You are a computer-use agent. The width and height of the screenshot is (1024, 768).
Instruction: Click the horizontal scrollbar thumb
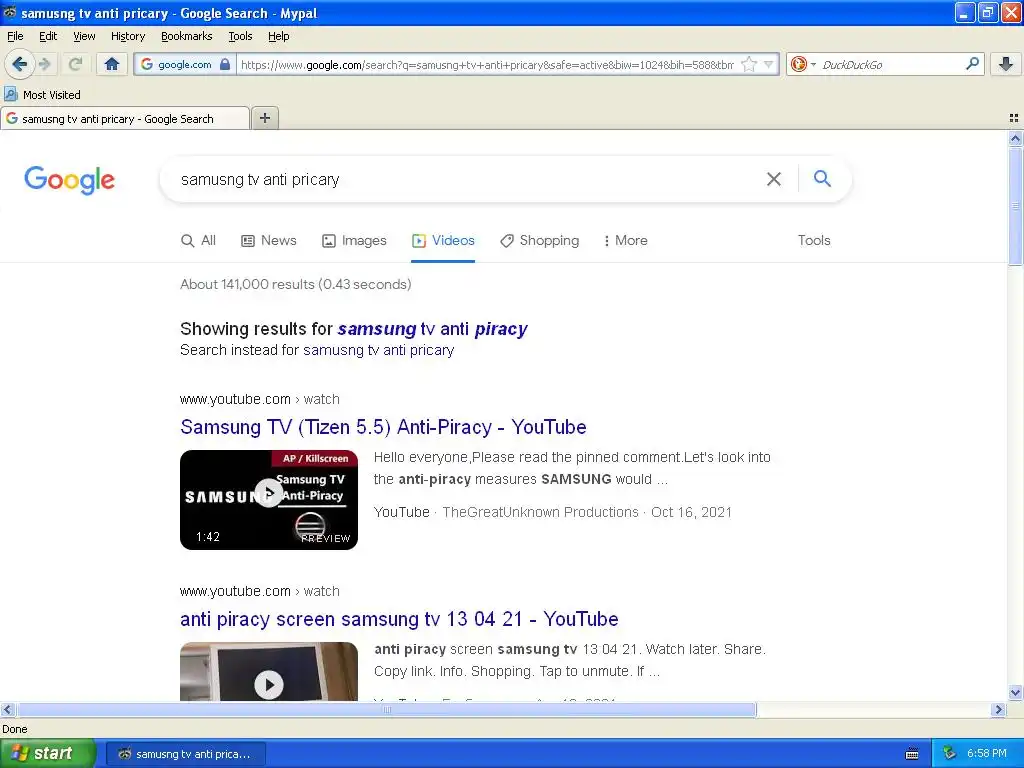[x=387, y=709]
